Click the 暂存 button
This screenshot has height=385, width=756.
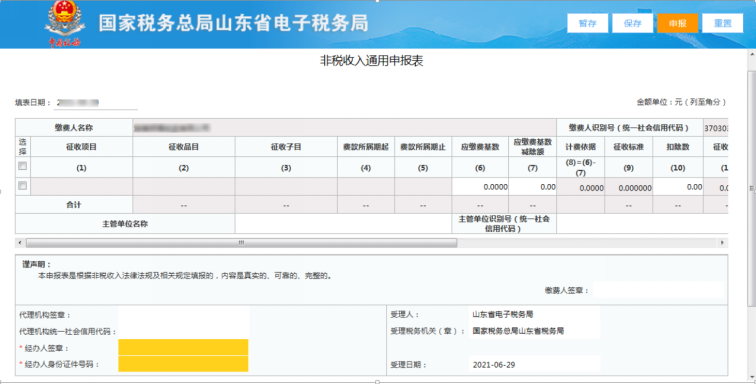[x=587, y=23]
